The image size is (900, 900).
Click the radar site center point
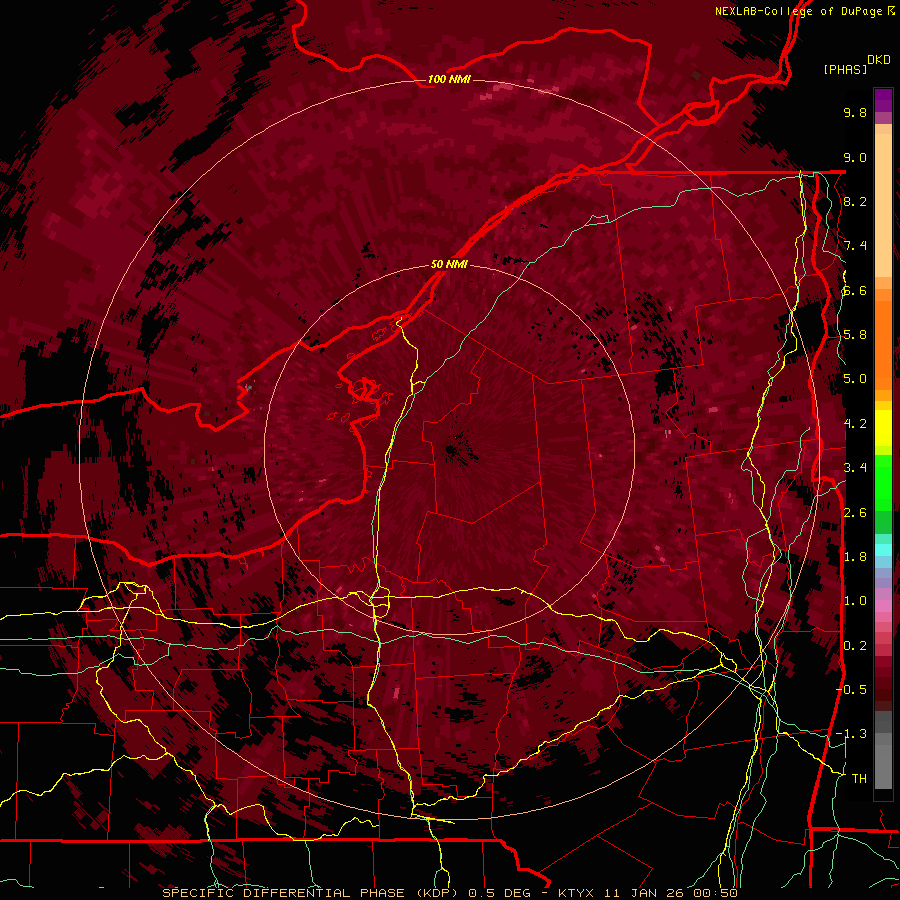tap(450, 450)
